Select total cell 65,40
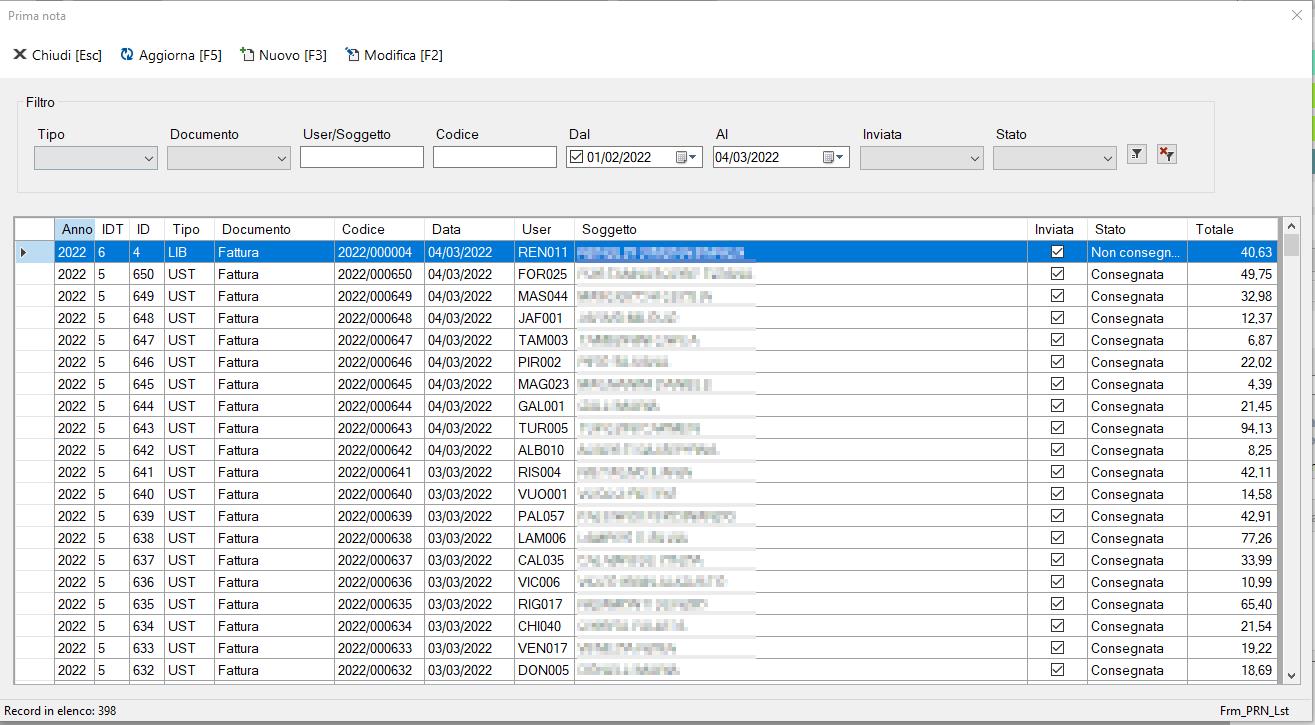This screenshot has height=725, width=1315. 1232,604
